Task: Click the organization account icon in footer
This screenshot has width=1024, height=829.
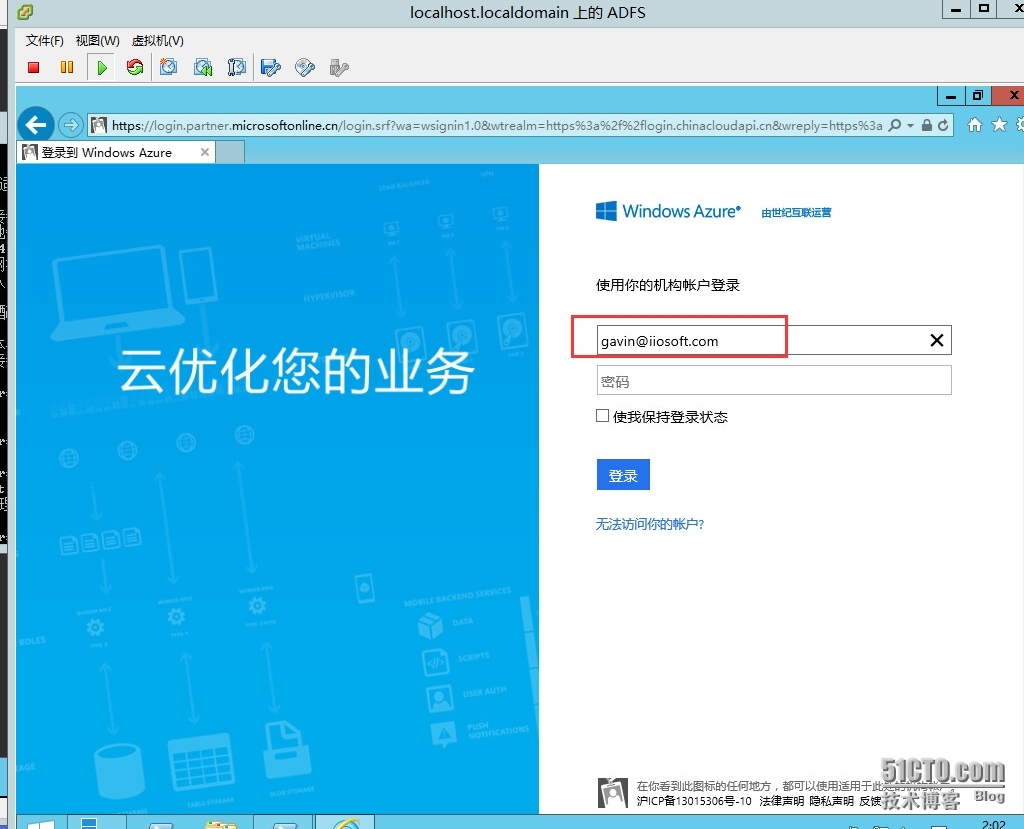Action: tap(613, 793)
